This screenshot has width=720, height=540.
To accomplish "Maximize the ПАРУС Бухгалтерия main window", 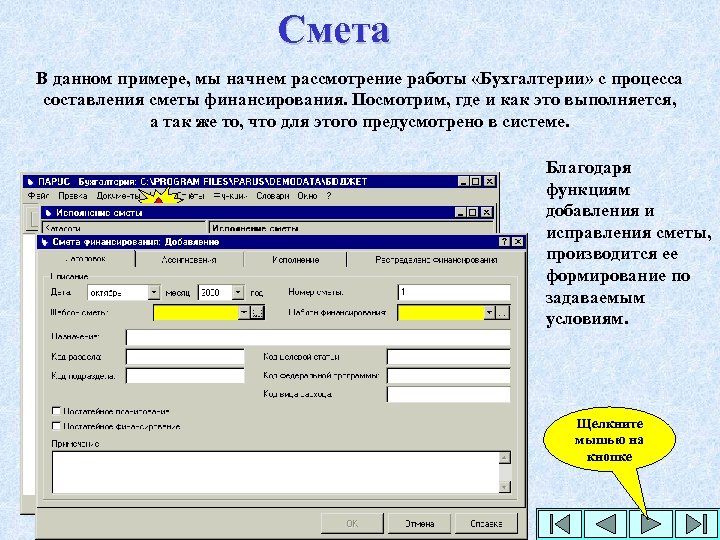I will [x=476, y=181].
